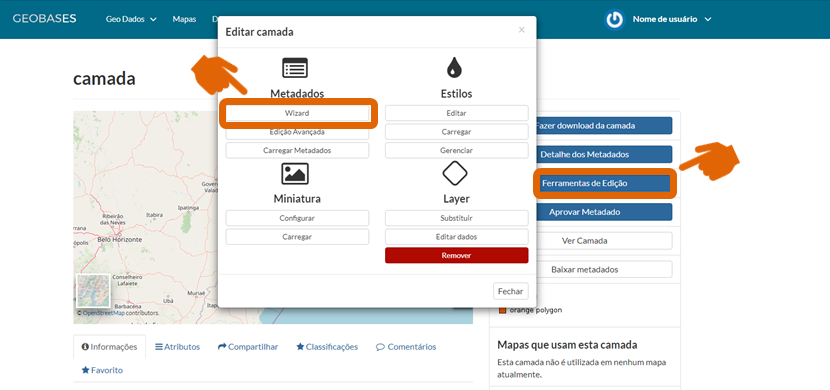Click Aprovar Metadado button
This screenshot has width=830, height=390.
pos(605,212)
